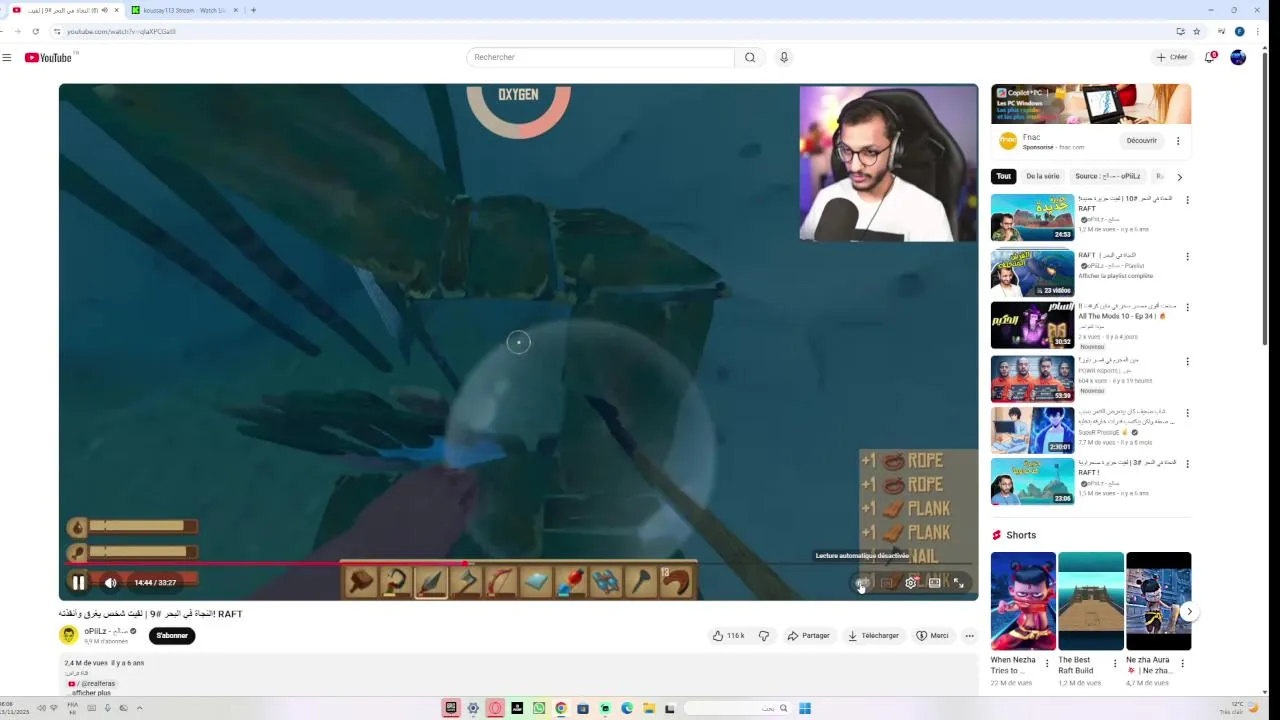Click the Télécharger button
This screenshot has height=720, width=1280.
click(x=874, y=636)
